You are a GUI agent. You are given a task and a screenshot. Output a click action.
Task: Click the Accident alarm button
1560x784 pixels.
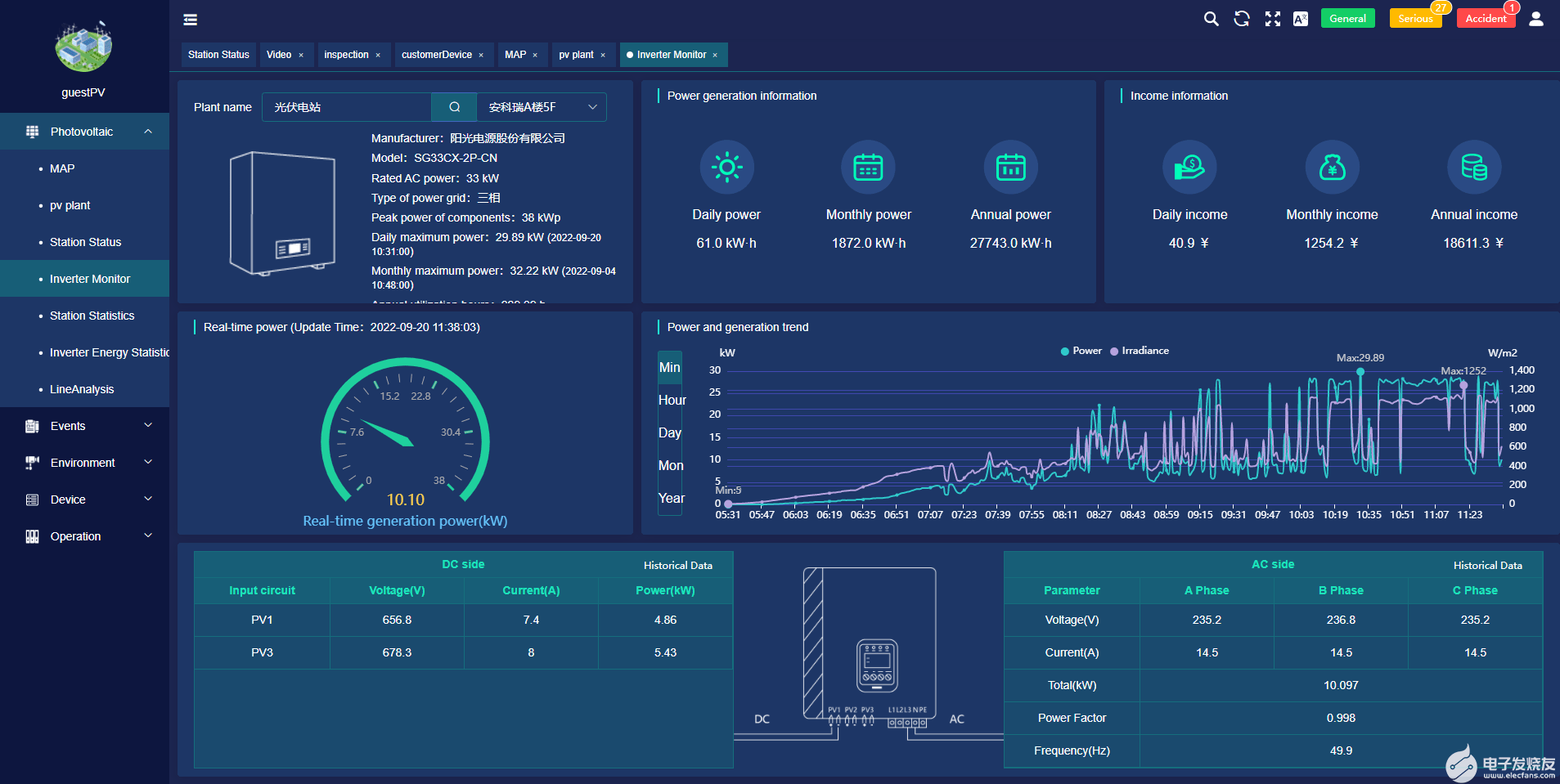(x=1486, y=19)
